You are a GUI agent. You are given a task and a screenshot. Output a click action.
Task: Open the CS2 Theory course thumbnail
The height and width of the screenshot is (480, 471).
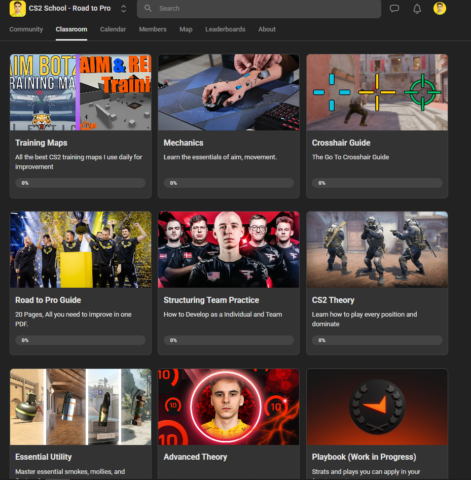(x=377, y=249)
